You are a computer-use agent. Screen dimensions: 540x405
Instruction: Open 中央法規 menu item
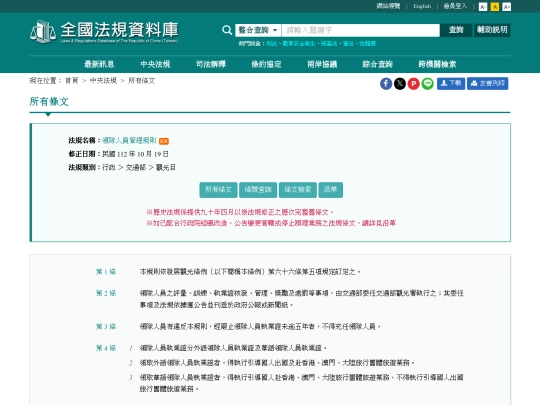pyautogui.click(x=155, y=64)
